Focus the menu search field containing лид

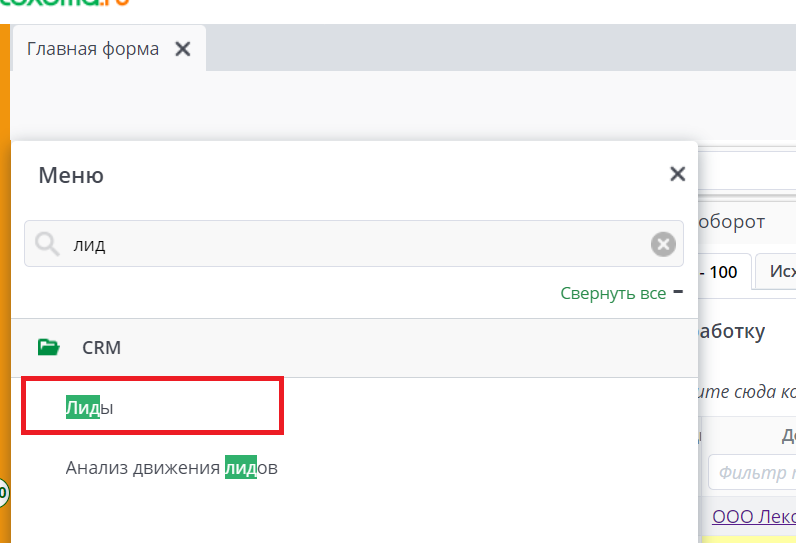pyautogui.click(x=350, y=244)
